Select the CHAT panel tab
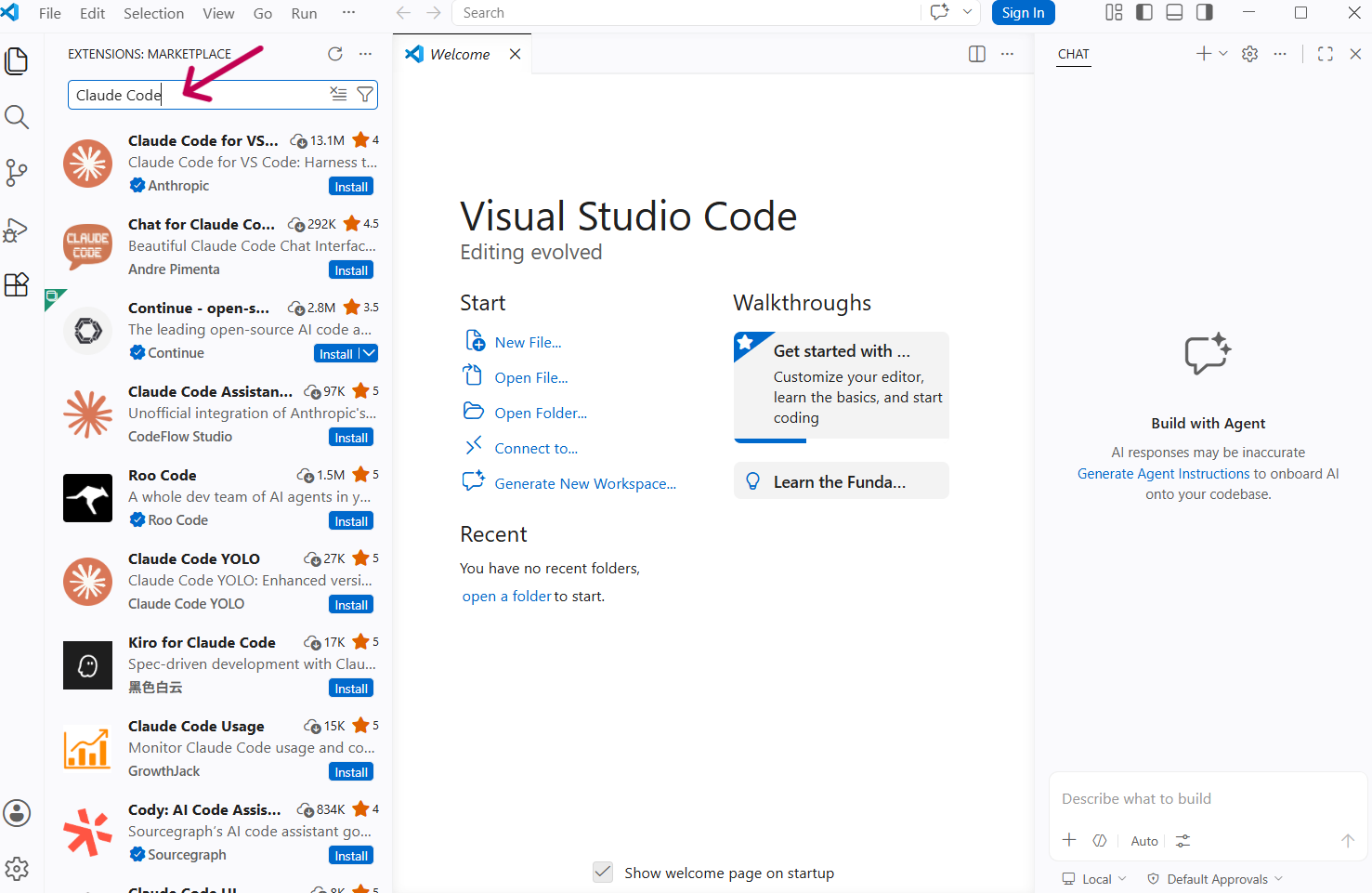Viewport: 1372px width, 893px height. pos(1073,54)
